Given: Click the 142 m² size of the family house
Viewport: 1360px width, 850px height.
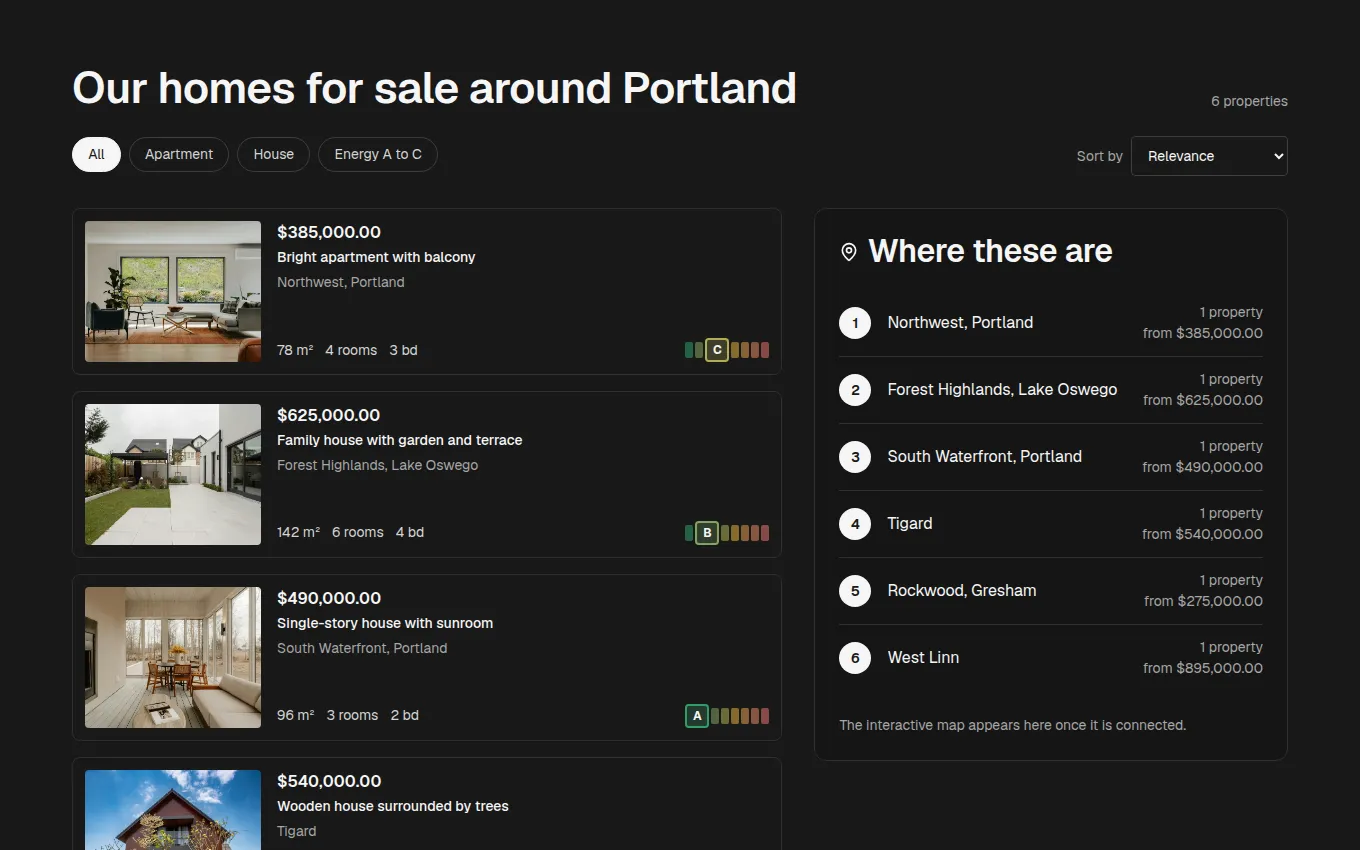Looking at the screenshot, I should click(x=298, y=533).
